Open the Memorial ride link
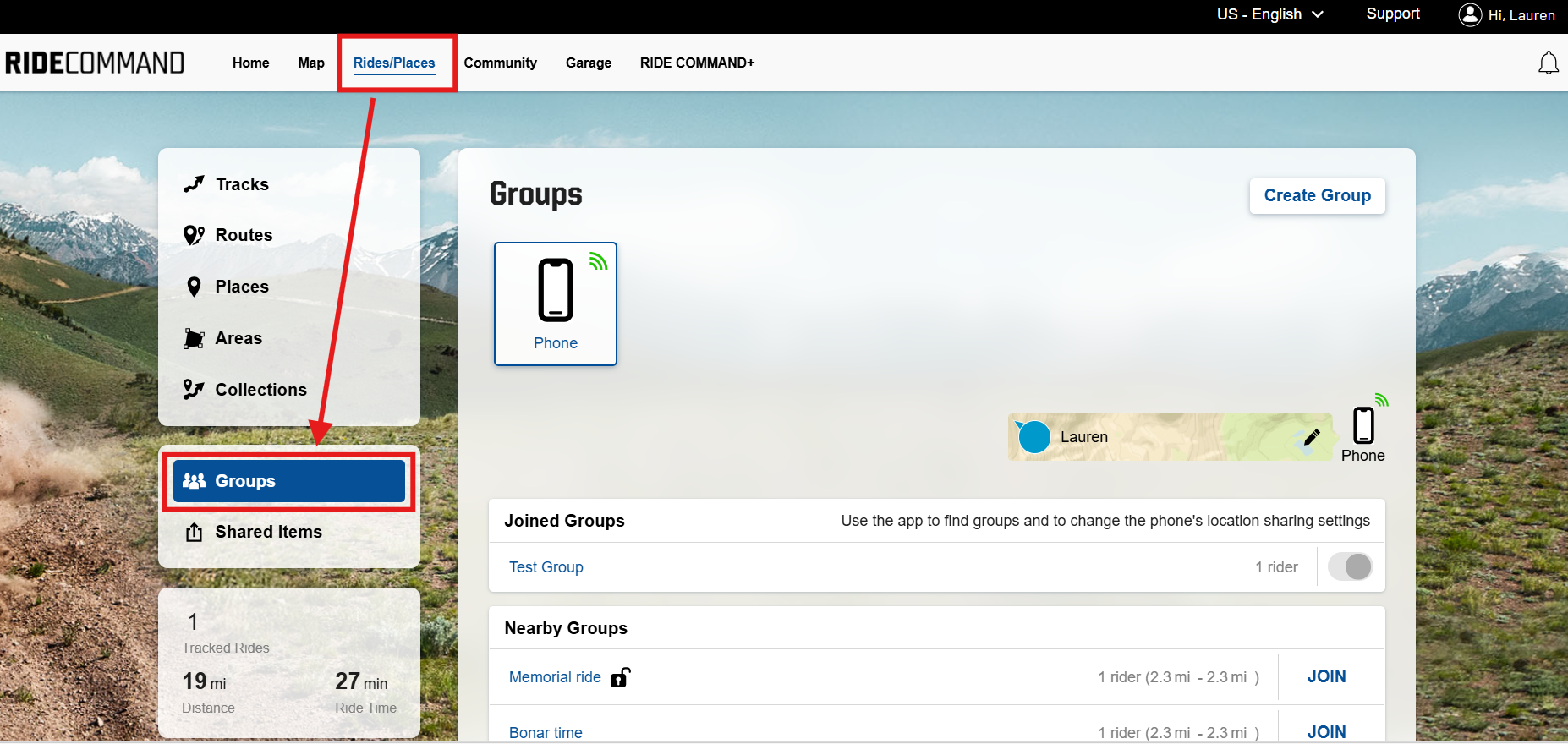This screenshot has height=744, width=1568. [555, 677]
